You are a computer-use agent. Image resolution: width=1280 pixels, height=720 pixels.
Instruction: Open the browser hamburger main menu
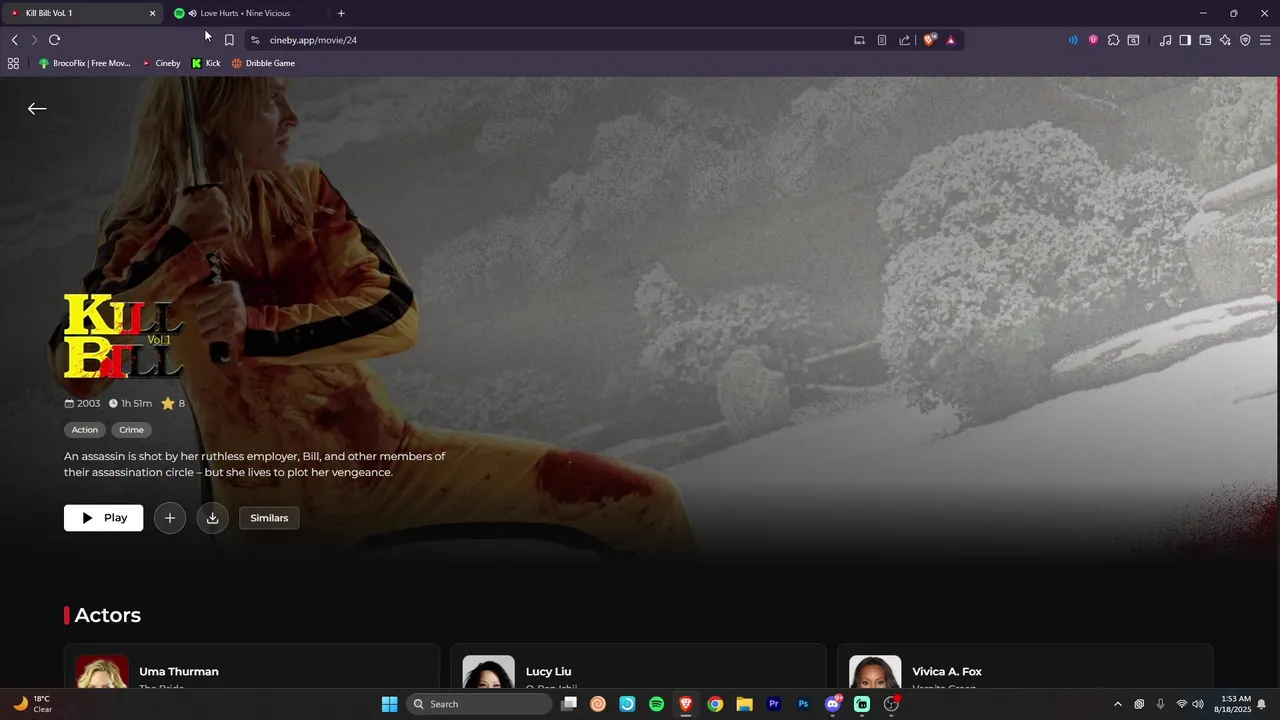pyautogui.click(x=1265, y=40)
